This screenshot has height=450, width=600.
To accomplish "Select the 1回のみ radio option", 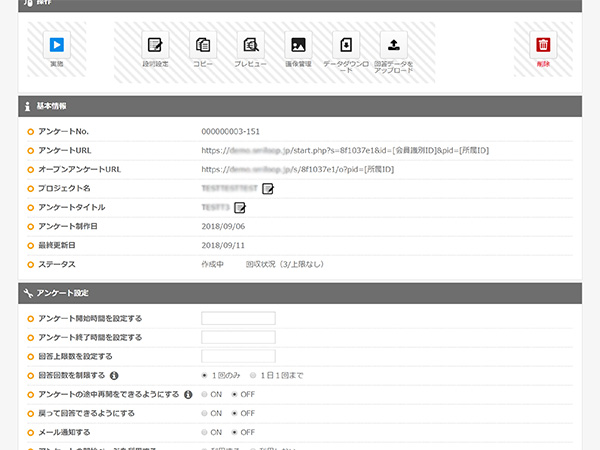I will pos(205,376).
